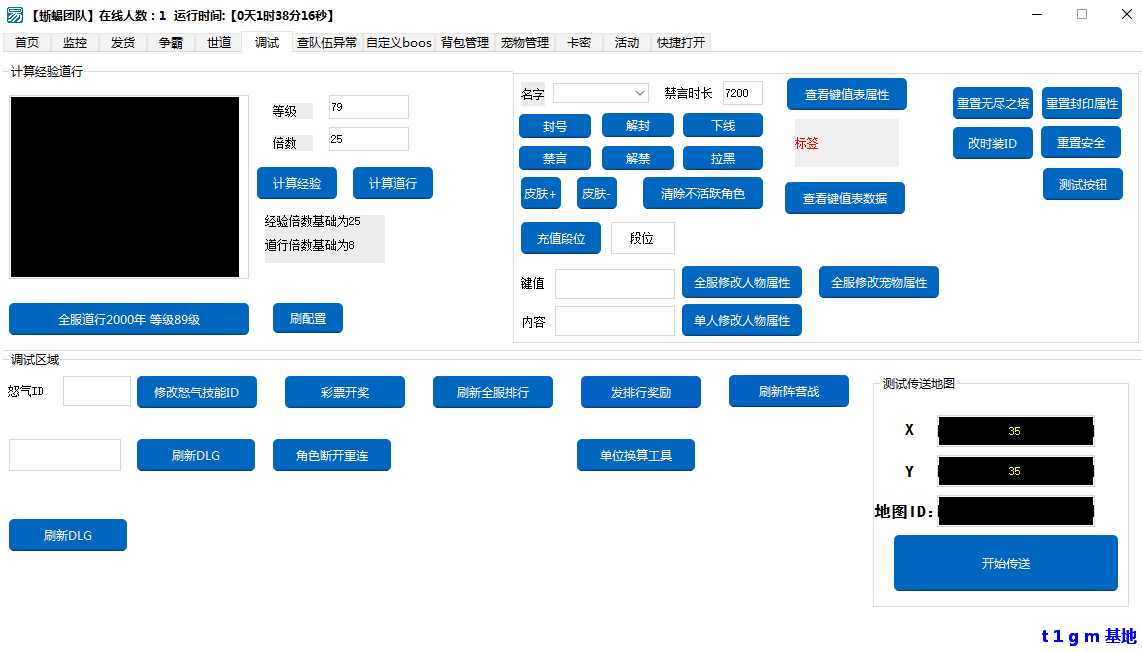The image size is (1142, 651).
Task: Switch to the 监控 tab
Action: 75,43
